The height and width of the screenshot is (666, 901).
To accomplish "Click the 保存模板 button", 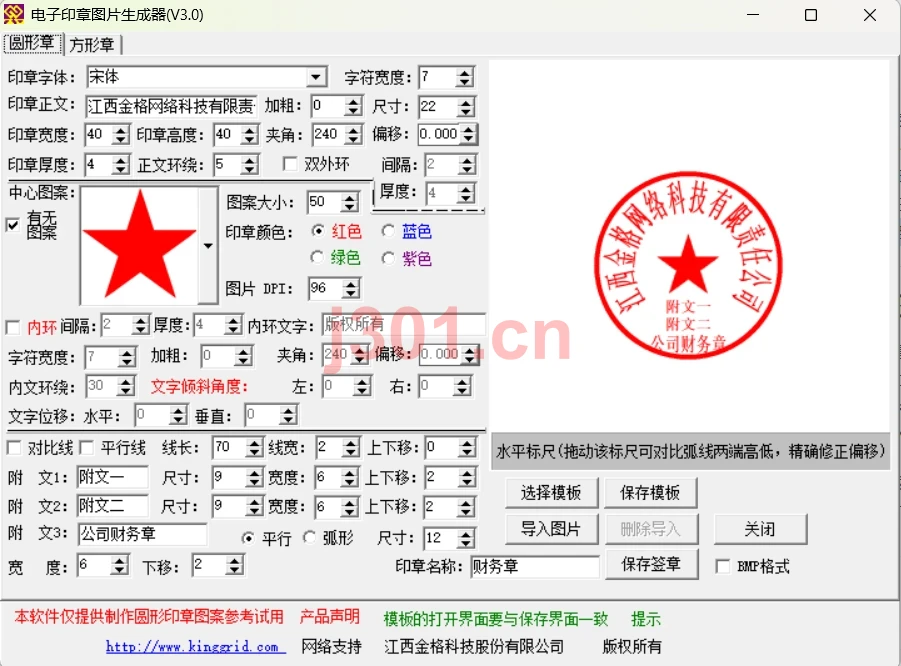I will pyautogui.click(x=650, y=492).
